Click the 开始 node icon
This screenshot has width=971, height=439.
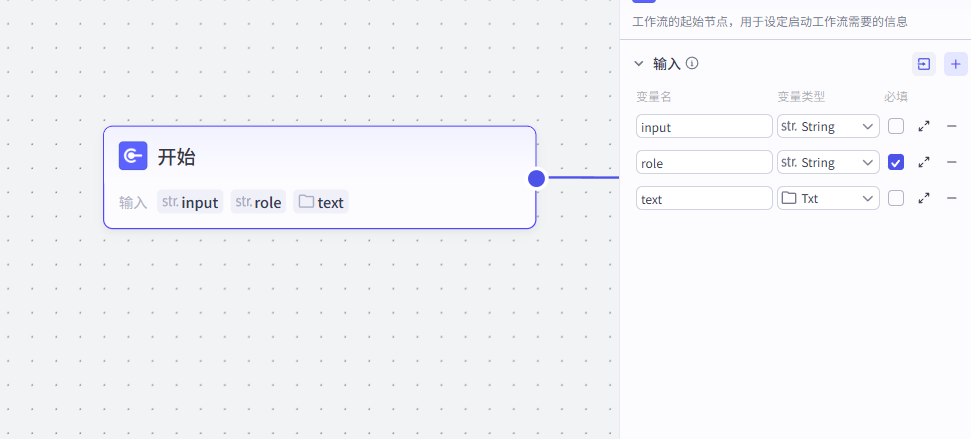(x=133, y=156)
